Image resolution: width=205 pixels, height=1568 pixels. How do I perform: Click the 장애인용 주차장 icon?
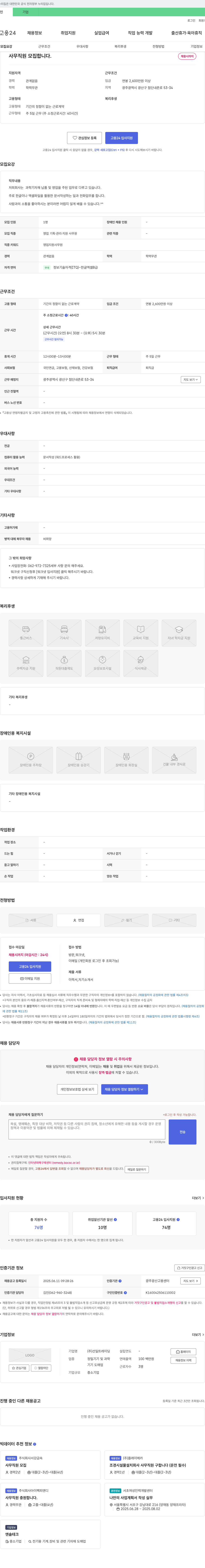tap(30, 760)
